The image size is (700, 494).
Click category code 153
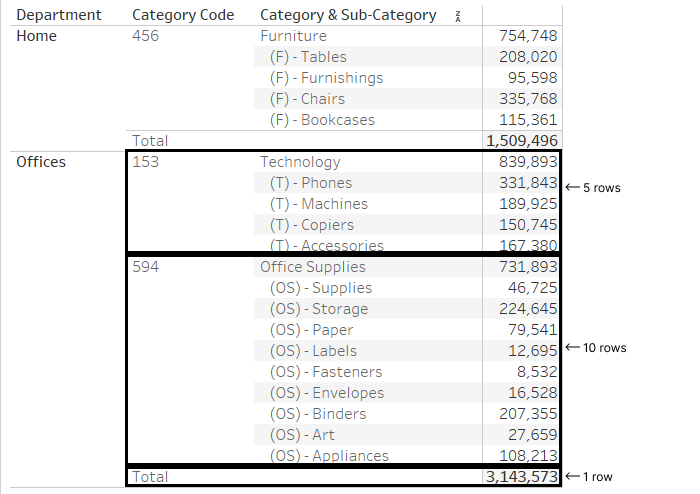(x=145, y=162)
